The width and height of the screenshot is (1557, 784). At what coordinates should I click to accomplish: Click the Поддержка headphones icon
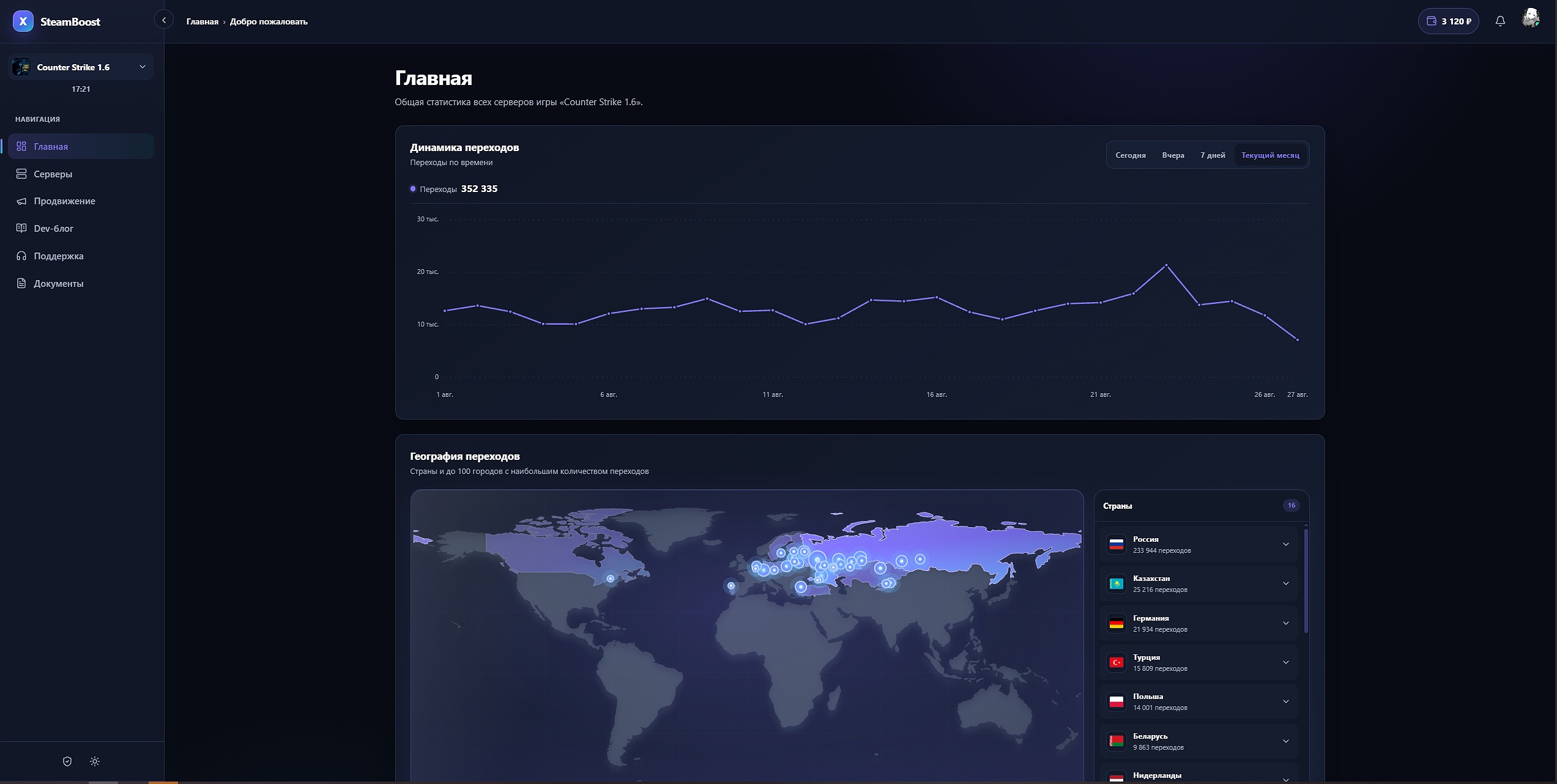tap(21, 256)
